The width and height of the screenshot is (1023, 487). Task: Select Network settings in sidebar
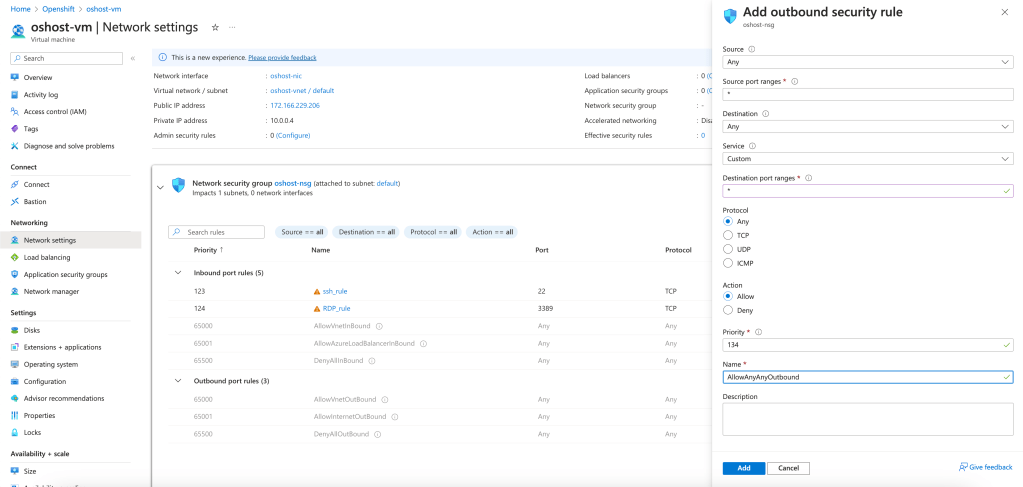click(x=70, y=240)
